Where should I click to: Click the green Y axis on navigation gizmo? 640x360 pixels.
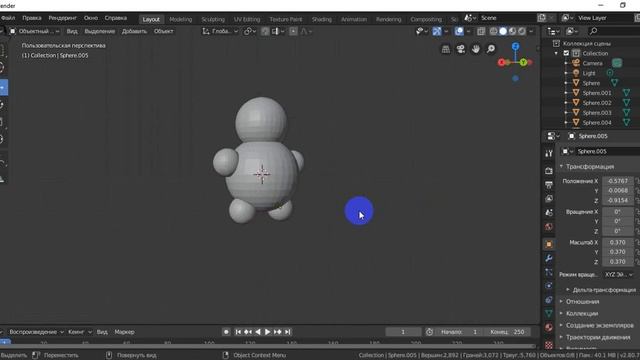coord(523,62)
